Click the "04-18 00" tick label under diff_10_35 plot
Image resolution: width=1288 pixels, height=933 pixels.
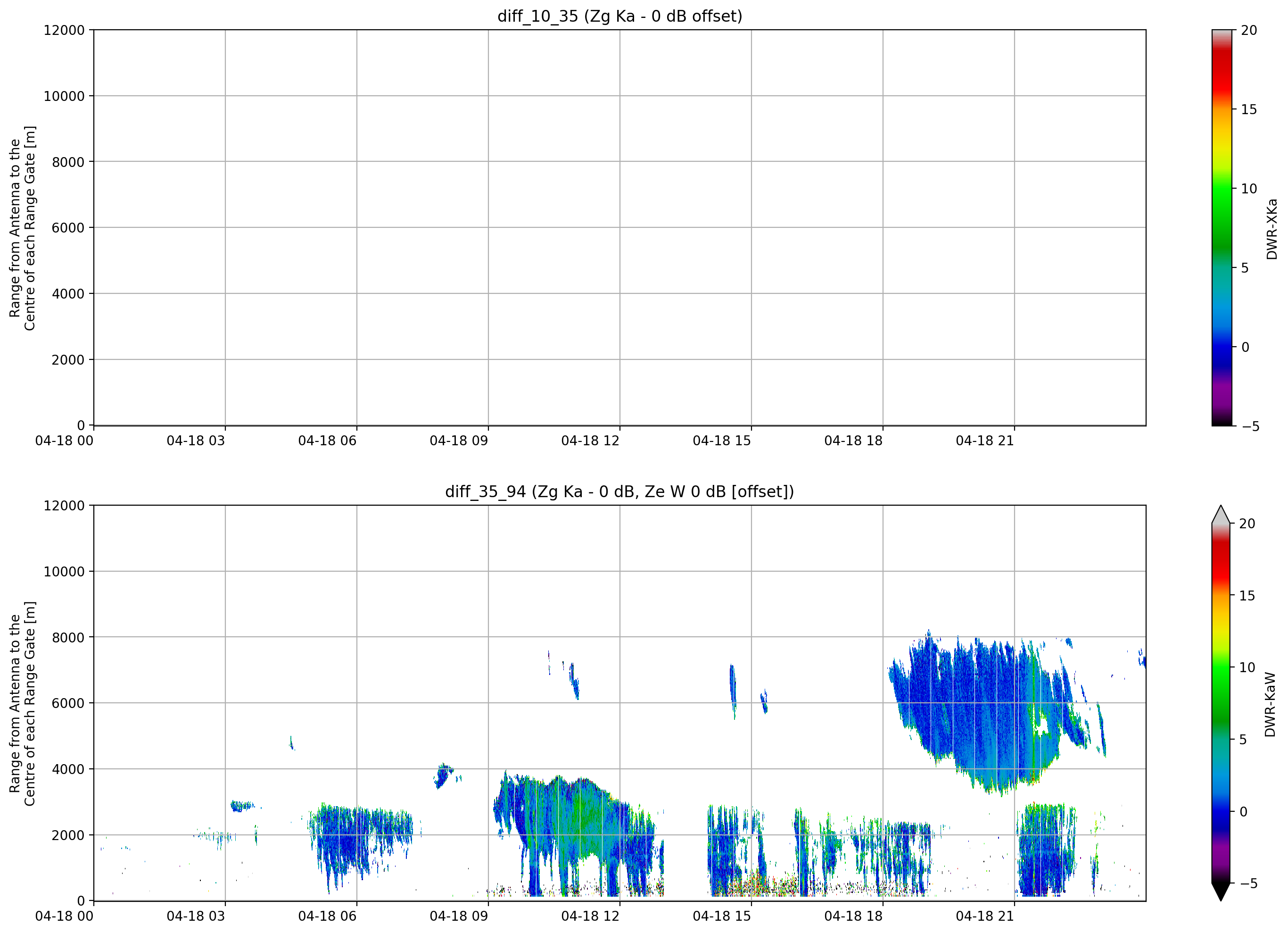64,441
